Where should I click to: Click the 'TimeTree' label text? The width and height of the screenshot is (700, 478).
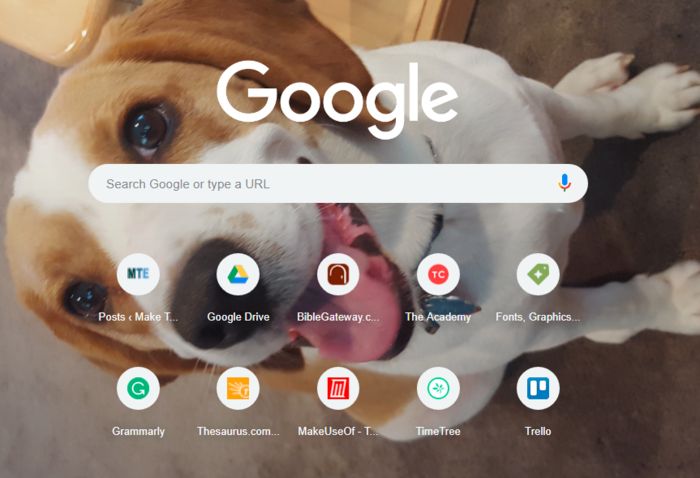[438, 431]
